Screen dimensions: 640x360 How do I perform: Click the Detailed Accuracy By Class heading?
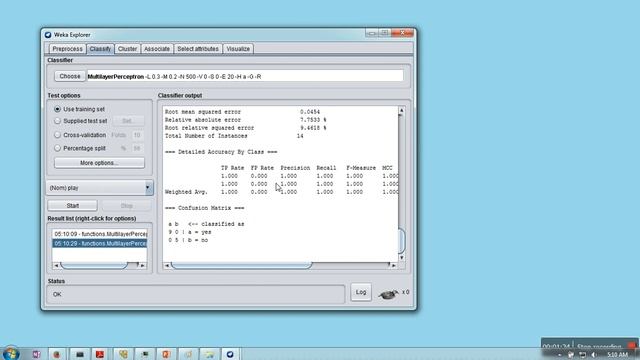pos(221,152)
